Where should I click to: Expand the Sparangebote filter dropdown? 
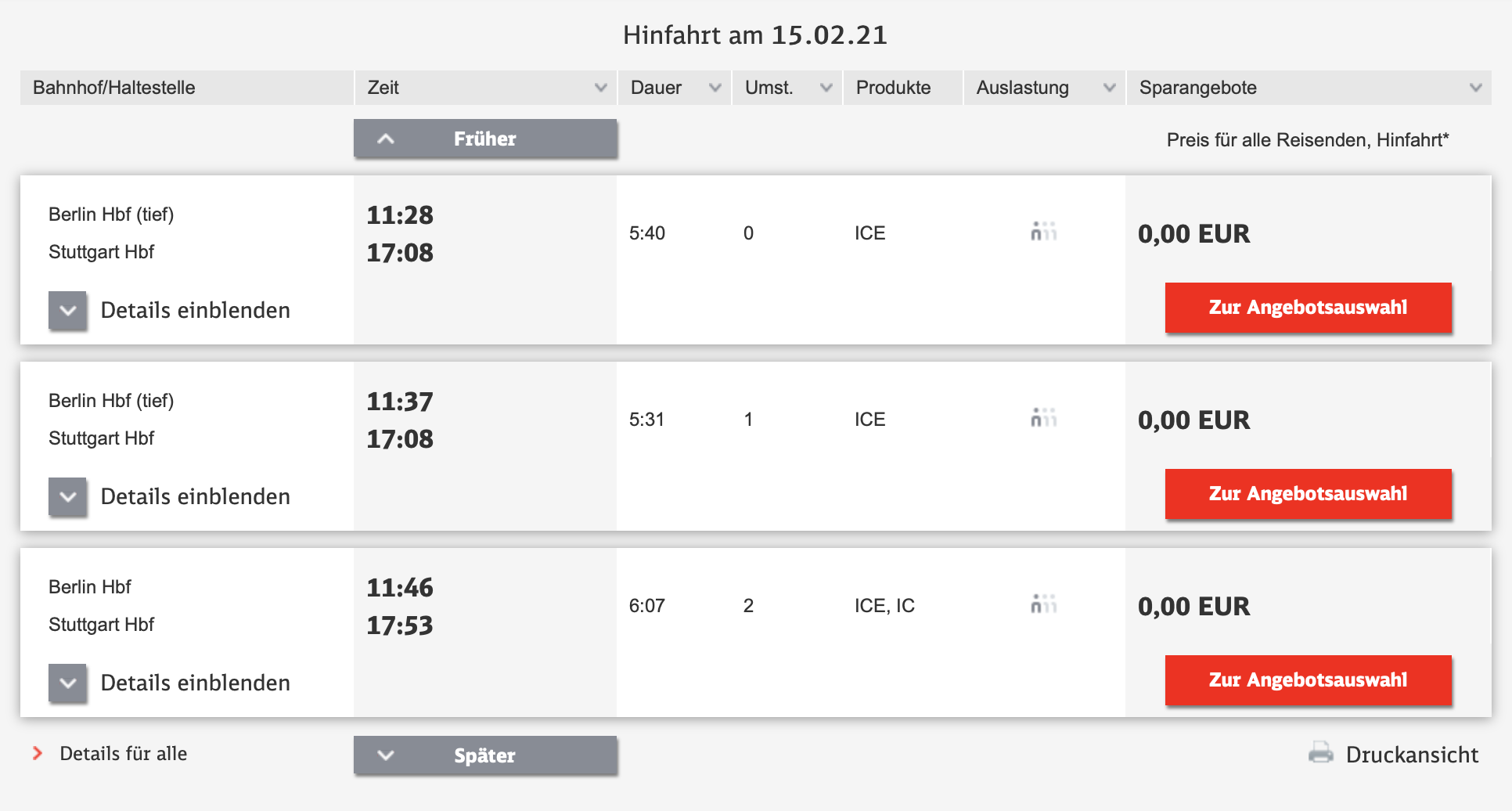point(1476,88)
